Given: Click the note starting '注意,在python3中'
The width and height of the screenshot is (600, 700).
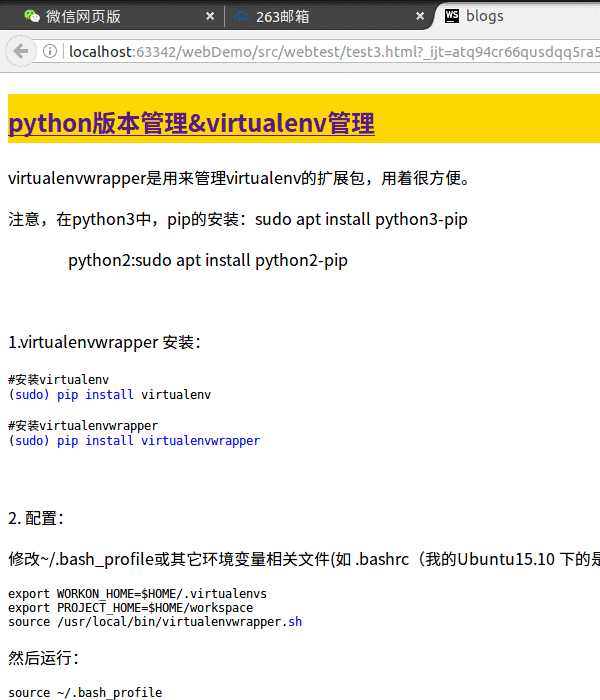Looking at the screenshot, I should click(238, 220).
